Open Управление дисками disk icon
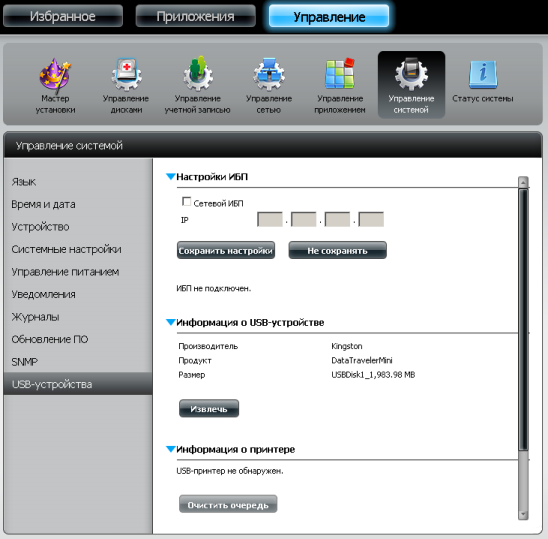The height and width of the screenshot is (539, 548). [126, 74]
